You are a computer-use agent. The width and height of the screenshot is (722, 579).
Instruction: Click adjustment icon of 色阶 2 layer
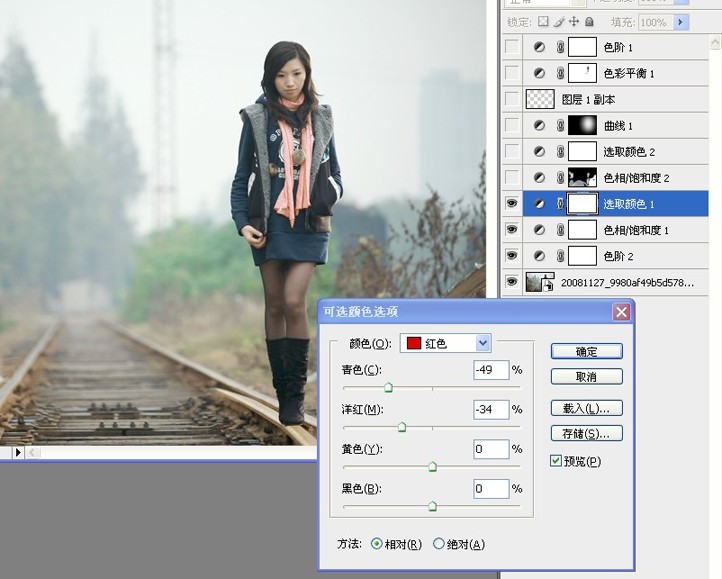click(539, 256)
